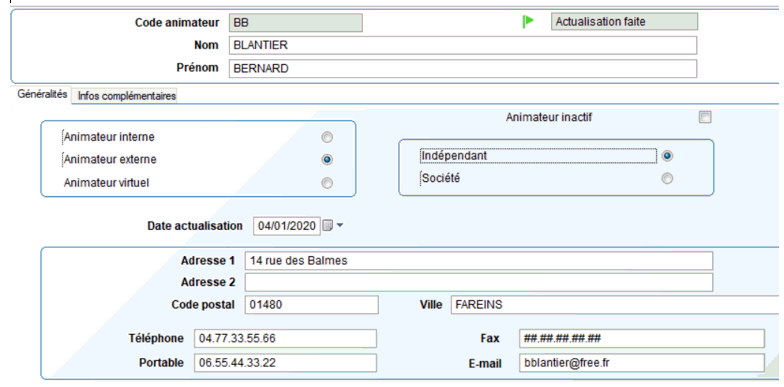The image size is (784, 387).
Task: Click the Date actualisation label
Action: click(x=195, y=226)
